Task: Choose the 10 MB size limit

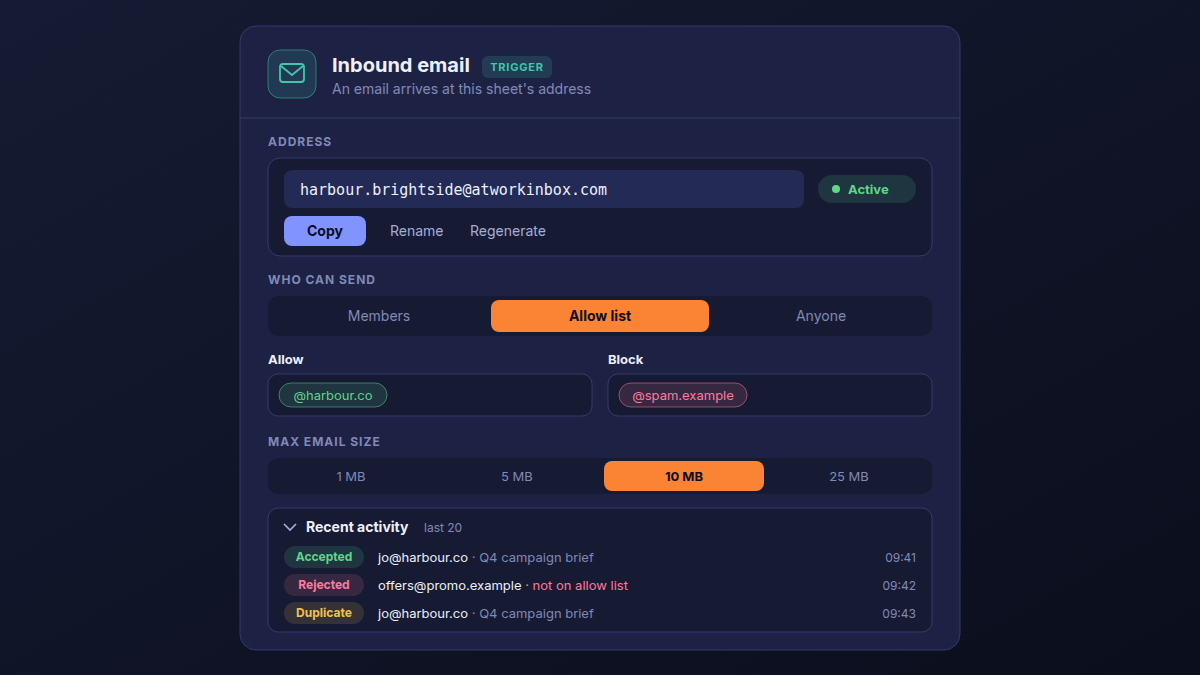Action: tap(684, 476)
